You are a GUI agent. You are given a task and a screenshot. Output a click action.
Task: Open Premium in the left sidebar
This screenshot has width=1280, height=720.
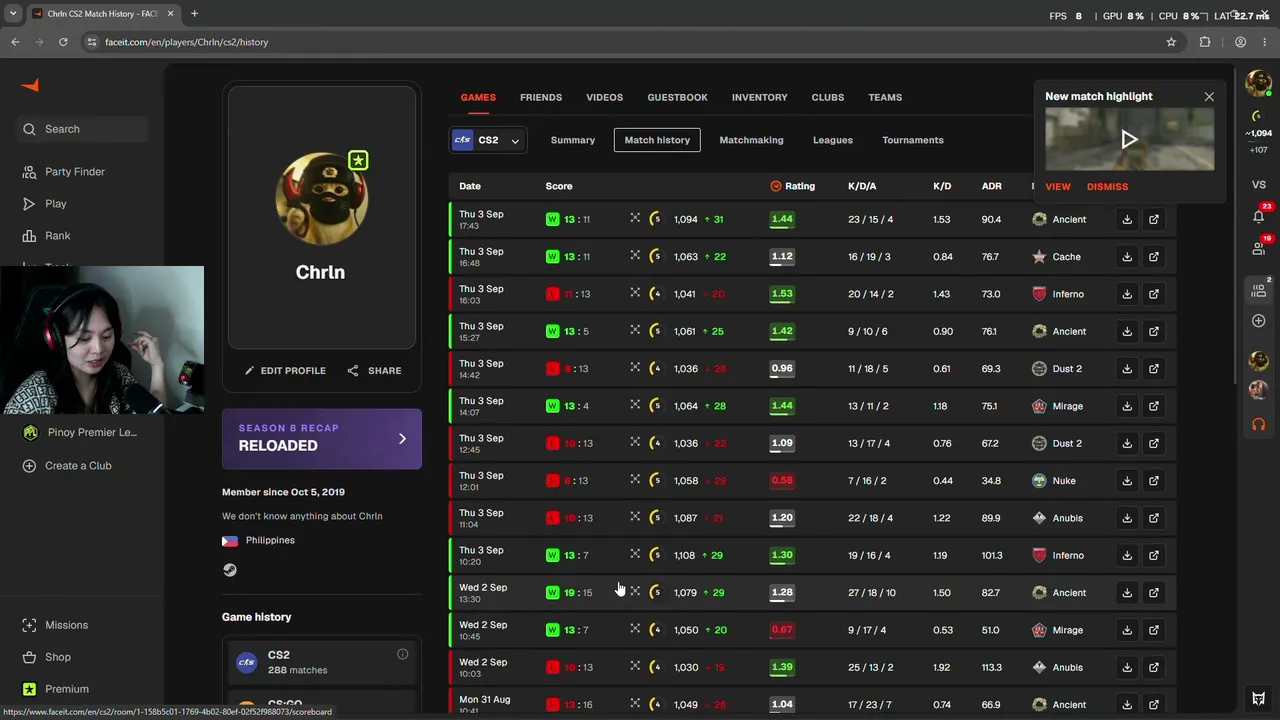(x=67, y=689)
